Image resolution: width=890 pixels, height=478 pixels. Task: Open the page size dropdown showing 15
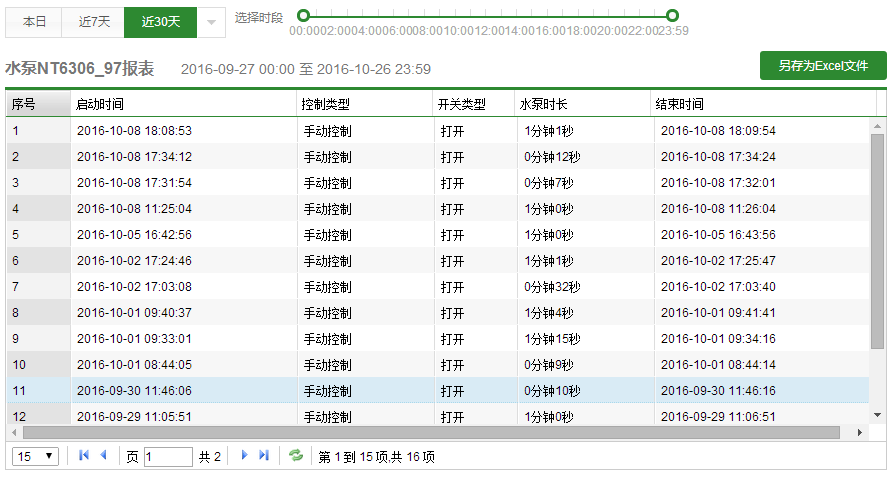coord(36,456)
